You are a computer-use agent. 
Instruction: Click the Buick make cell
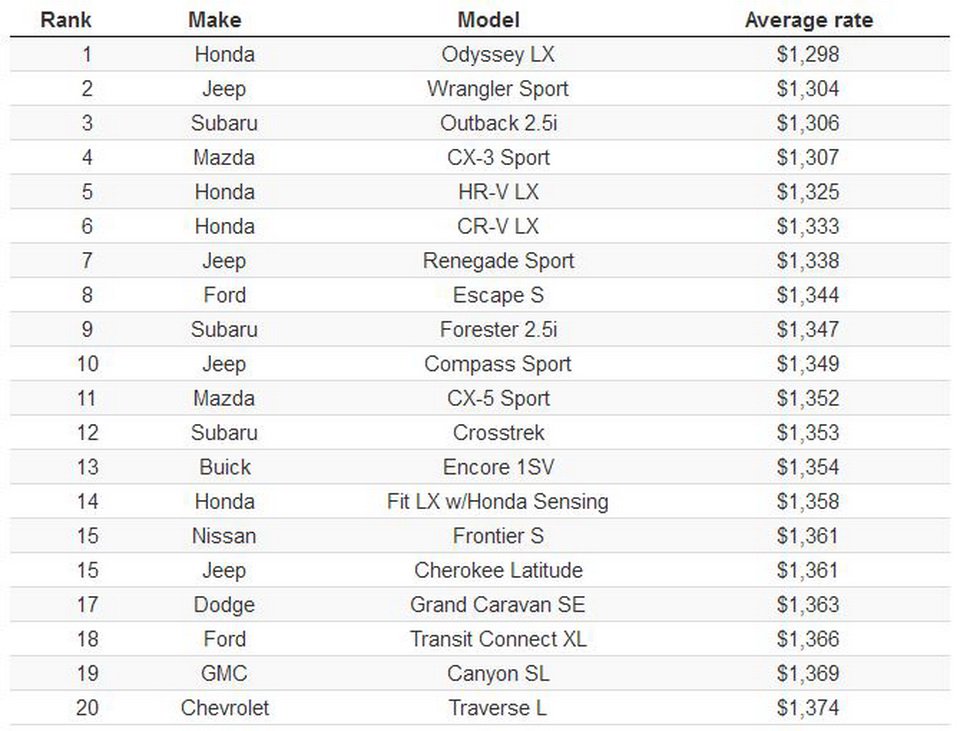224,467
